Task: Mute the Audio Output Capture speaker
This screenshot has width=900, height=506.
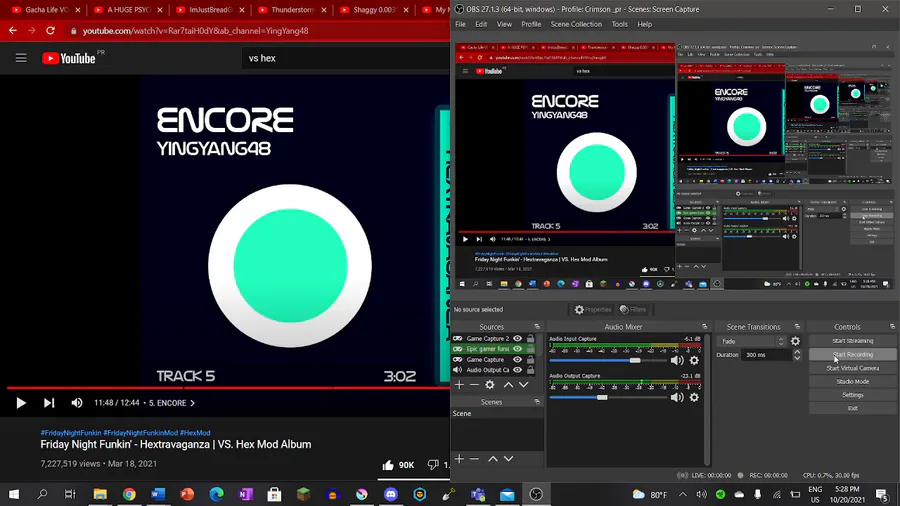Action: 677,397
